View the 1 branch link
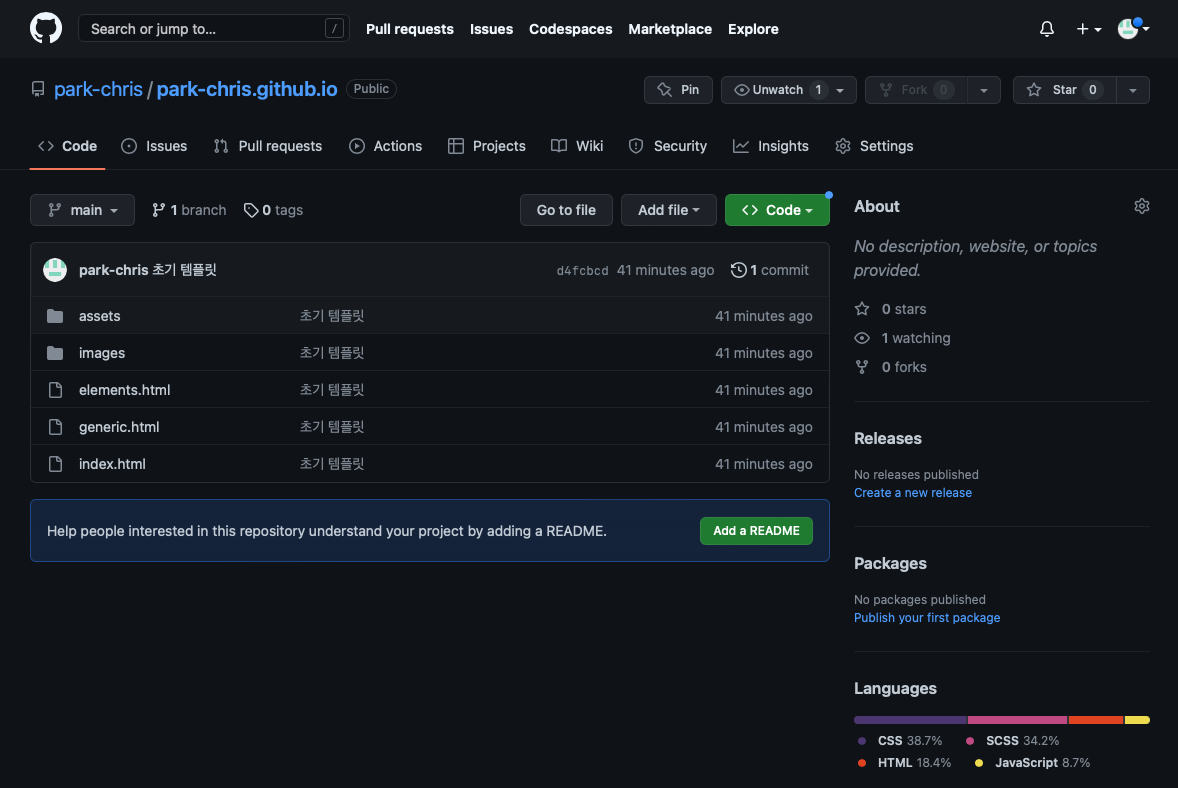 coord(189,210)
